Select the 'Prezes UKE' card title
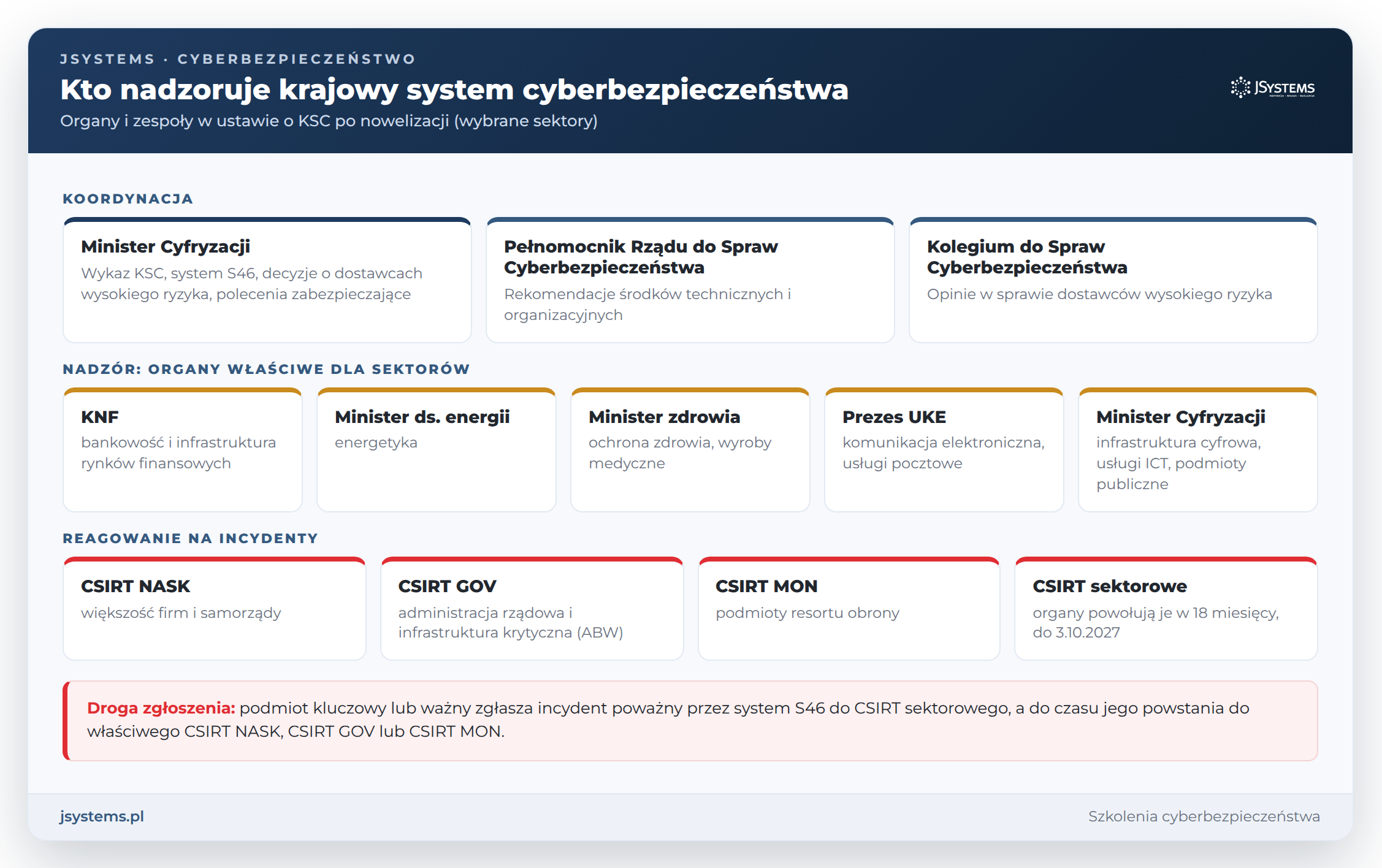 pos(894,417)
